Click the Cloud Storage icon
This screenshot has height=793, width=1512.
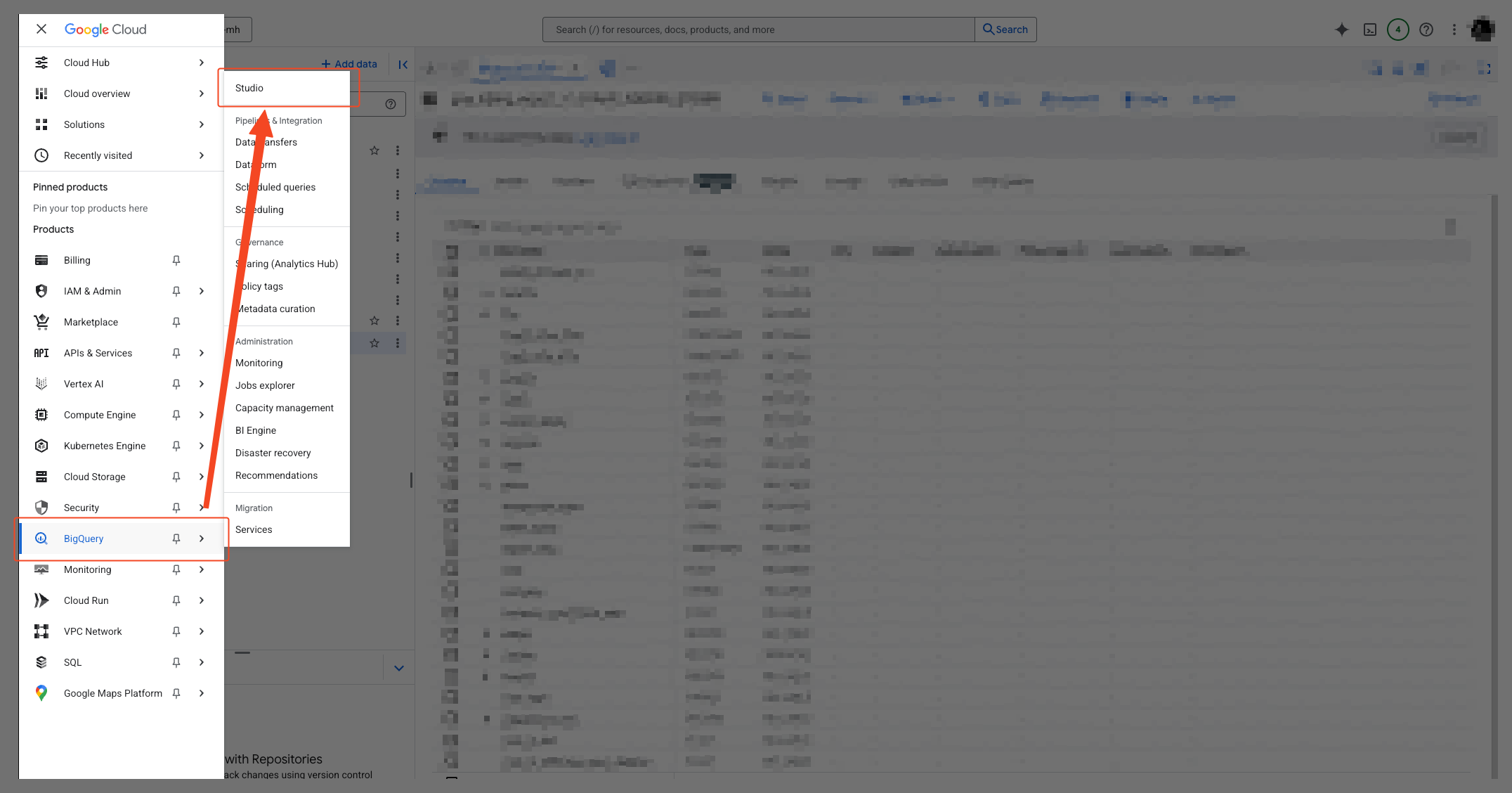(x=41, y=477)
